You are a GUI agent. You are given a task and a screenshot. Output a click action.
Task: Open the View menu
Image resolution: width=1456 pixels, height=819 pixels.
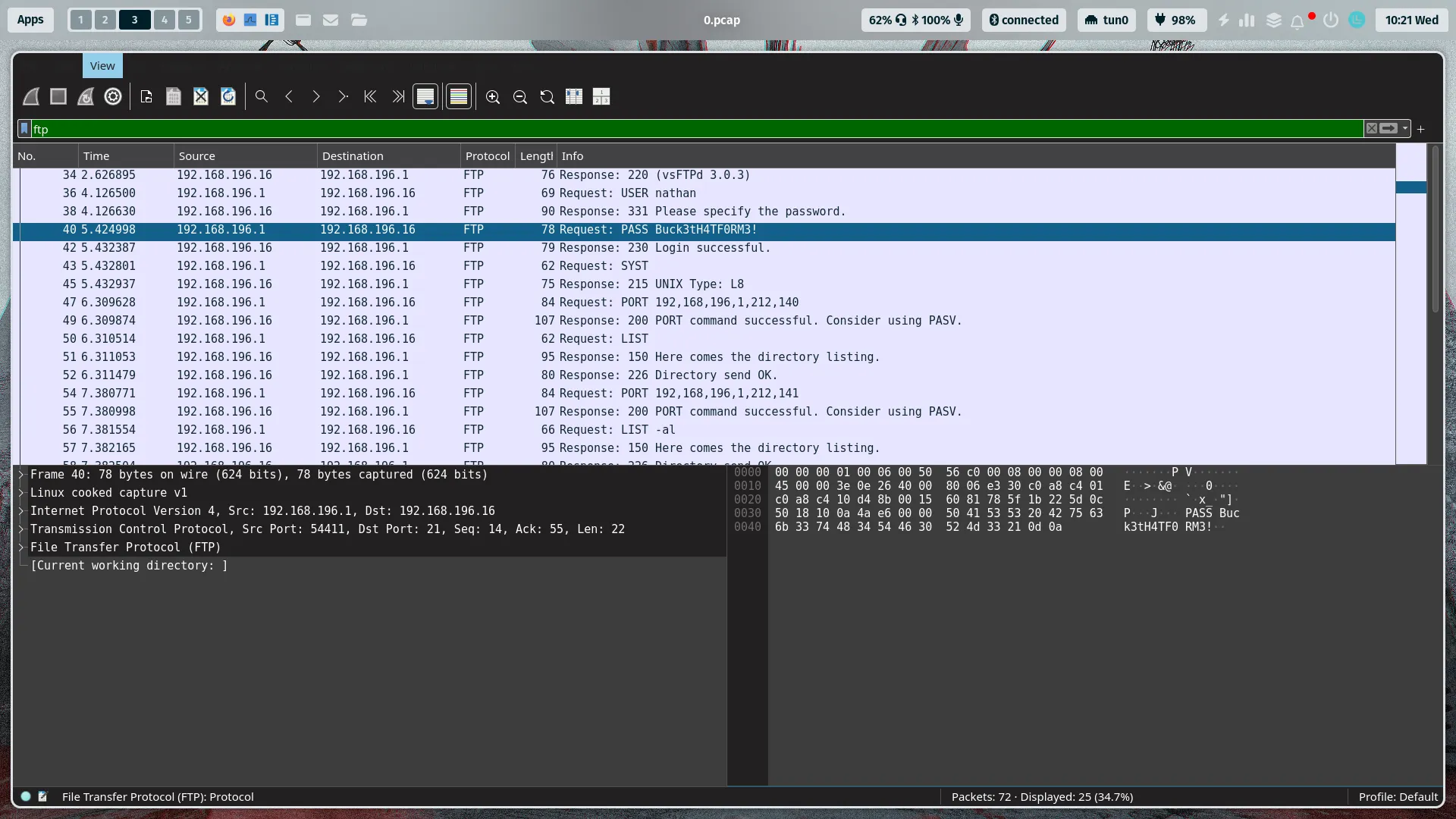pos(102,66)
